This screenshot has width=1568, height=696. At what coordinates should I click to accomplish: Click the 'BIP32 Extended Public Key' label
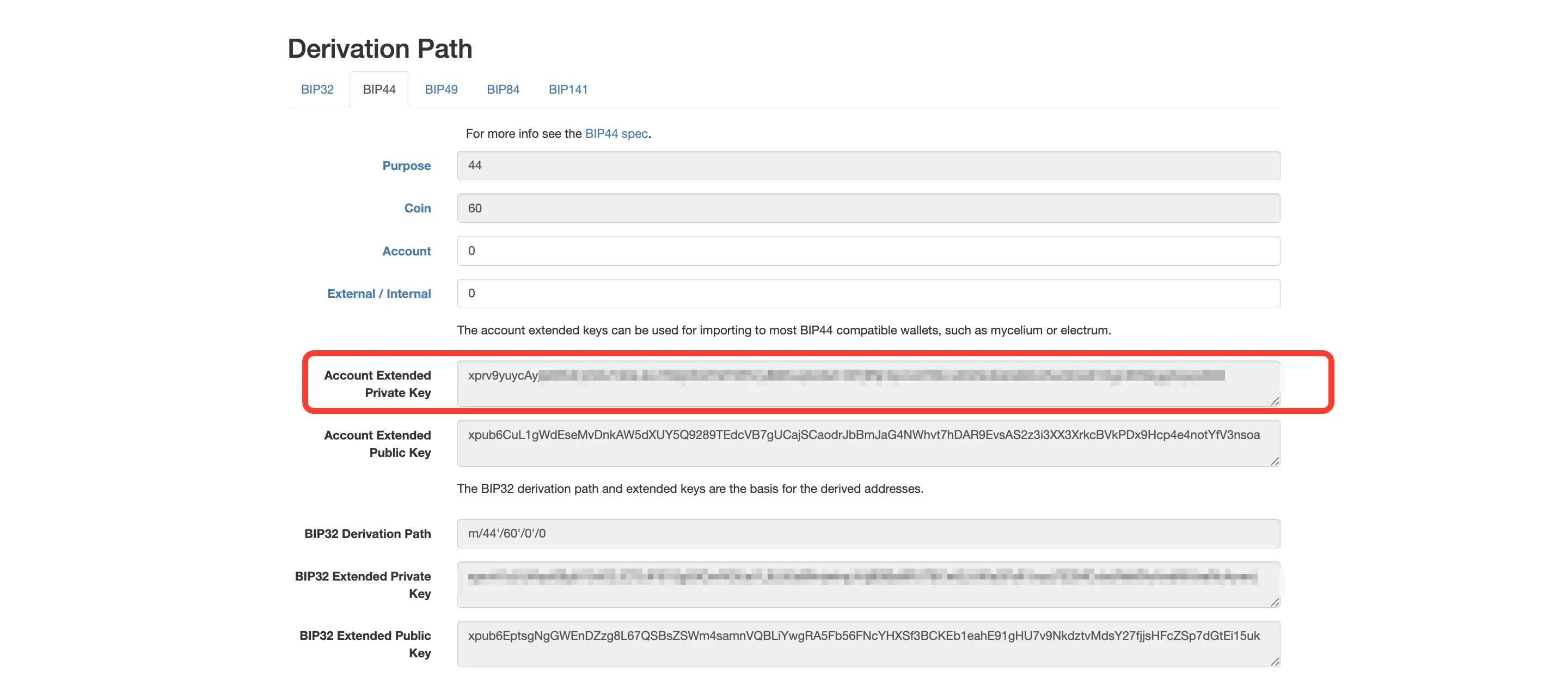[365, 645]
